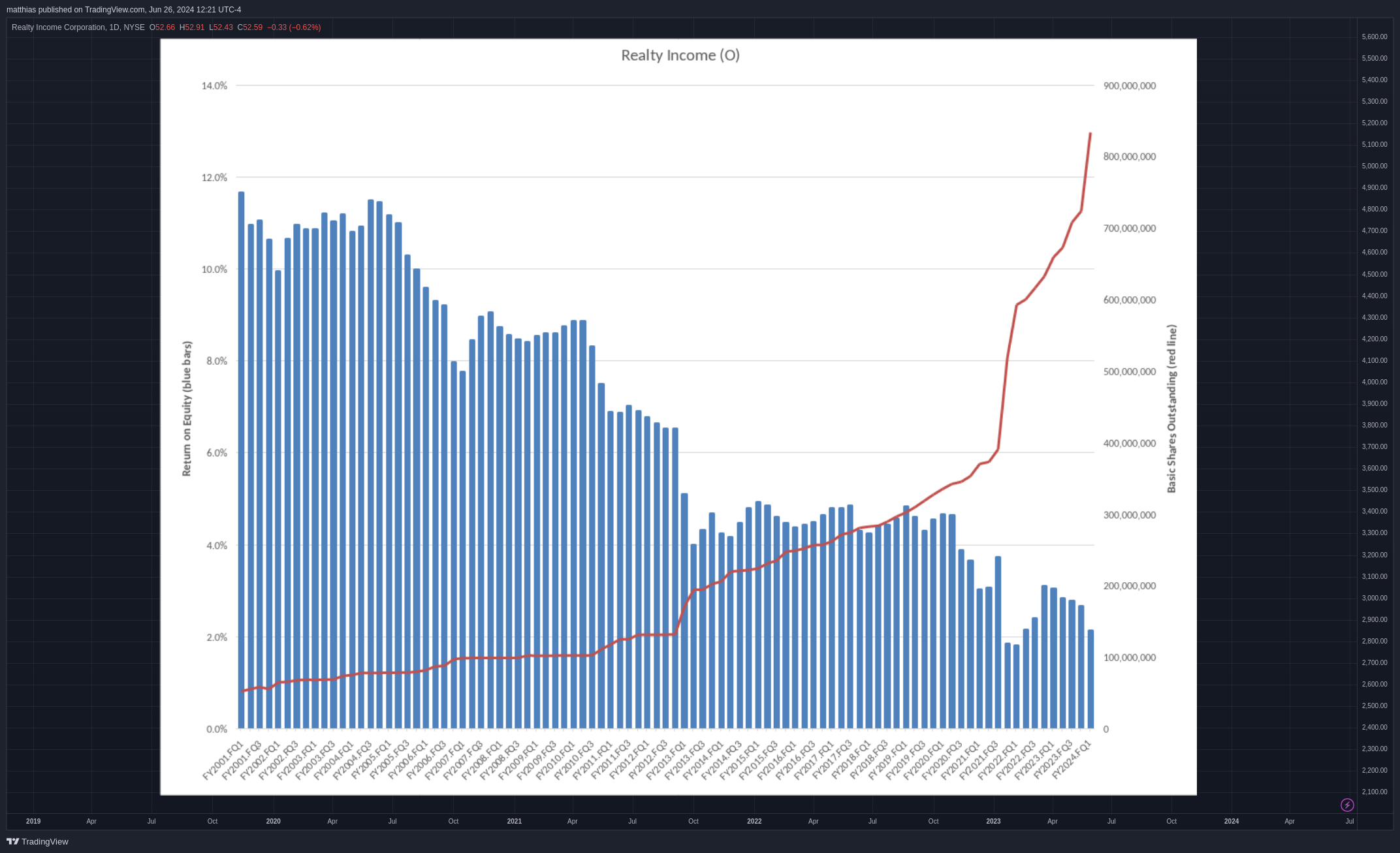Click the FY2013.FQ1 category label
Screen dimensions: 1400x853
(667, 760)
